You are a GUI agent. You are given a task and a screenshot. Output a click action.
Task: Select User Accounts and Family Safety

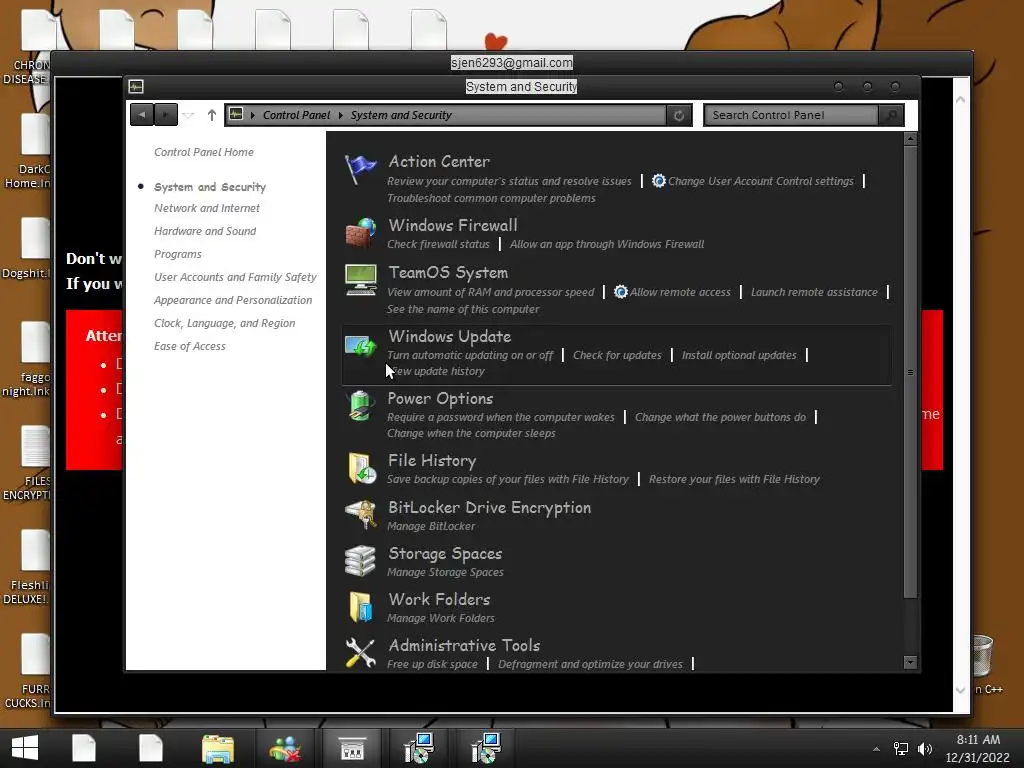235,278
